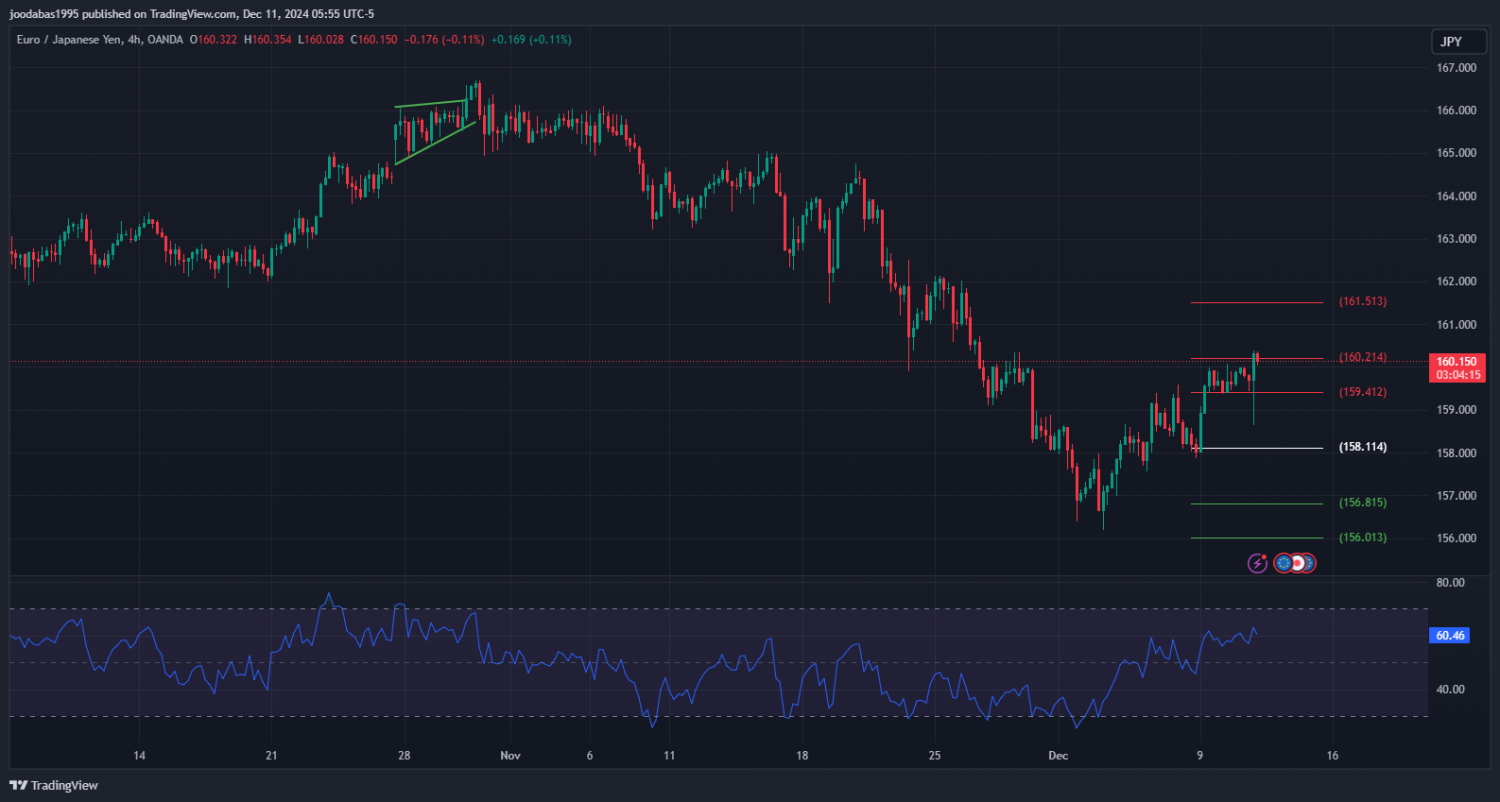This screenshot has width=1500, height=802.
Task: Select the green 156.013 level label
Action: [1362, 538]
